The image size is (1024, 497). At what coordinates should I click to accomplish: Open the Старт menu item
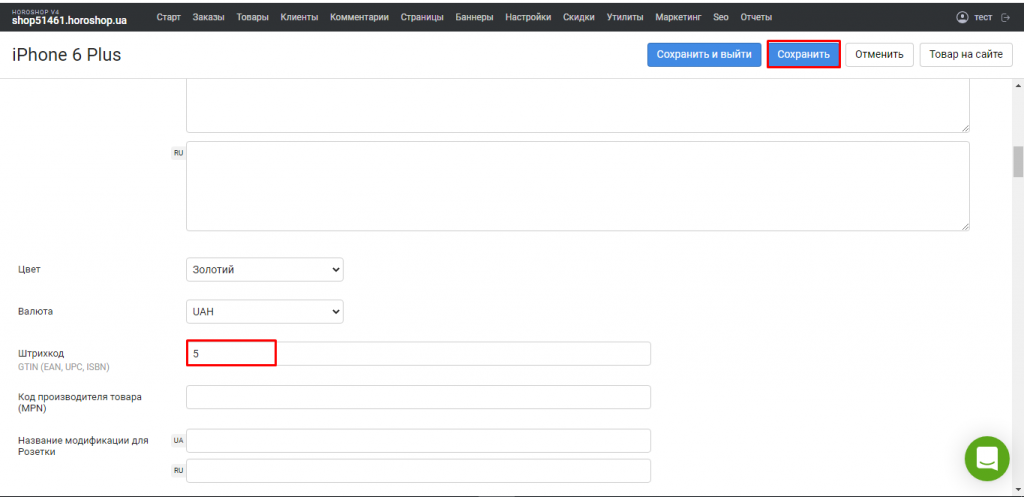(x=168, y=18)
